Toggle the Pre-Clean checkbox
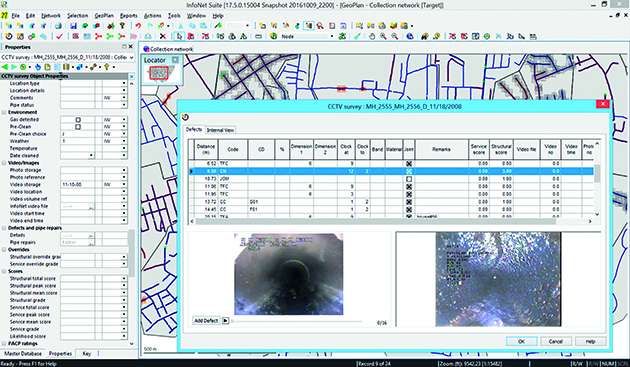Screen dimensions: 630x367 pos(78,127)
